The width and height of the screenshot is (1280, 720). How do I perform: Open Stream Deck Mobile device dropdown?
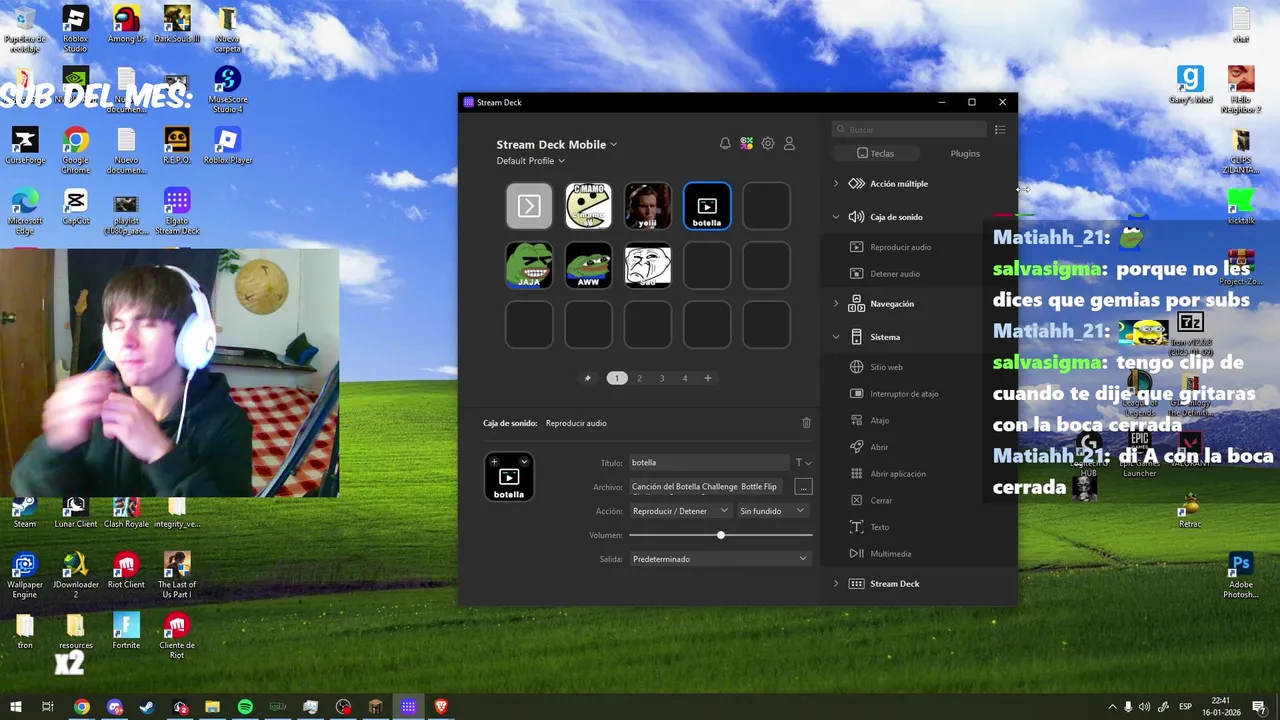[x=557, y=144]
